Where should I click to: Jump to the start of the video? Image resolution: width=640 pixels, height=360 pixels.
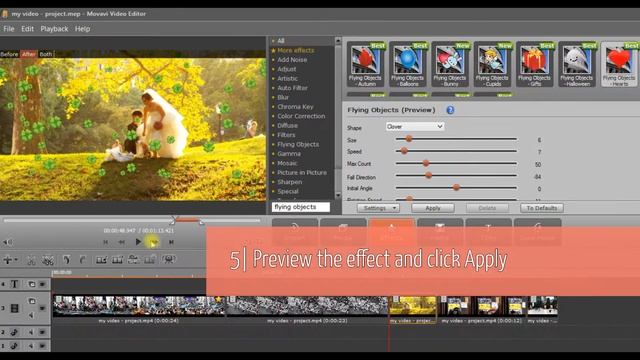pos(106,242)
